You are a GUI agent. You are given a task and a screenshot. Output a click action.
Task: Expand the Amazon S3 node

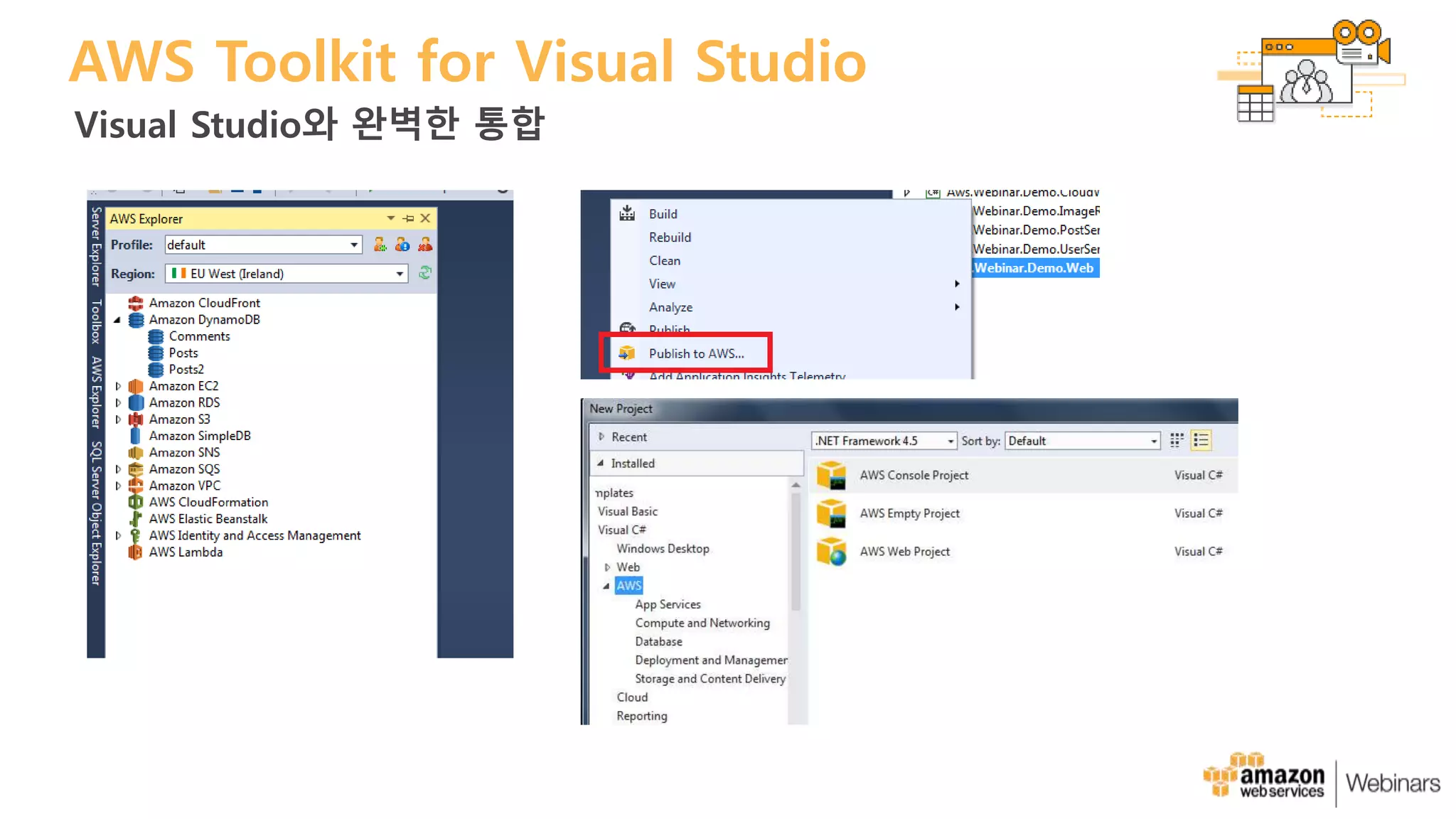click(x=118, y=419)
